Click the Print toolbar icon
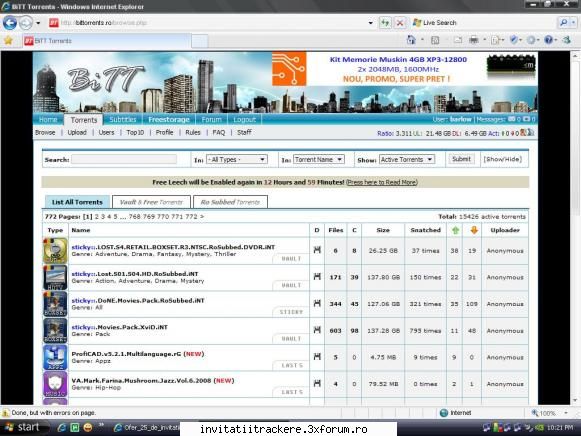The width and height of the screenshot is (581, 436). click(x=474, y=40)
